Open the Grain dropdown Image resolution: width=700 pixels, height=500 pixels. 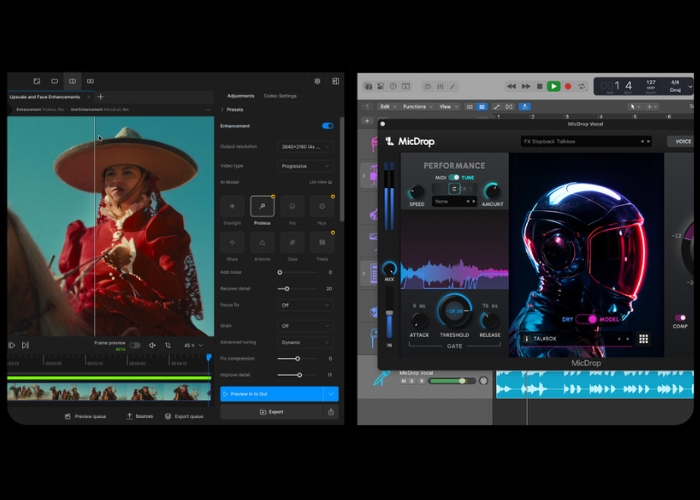[x=305, y=326]
